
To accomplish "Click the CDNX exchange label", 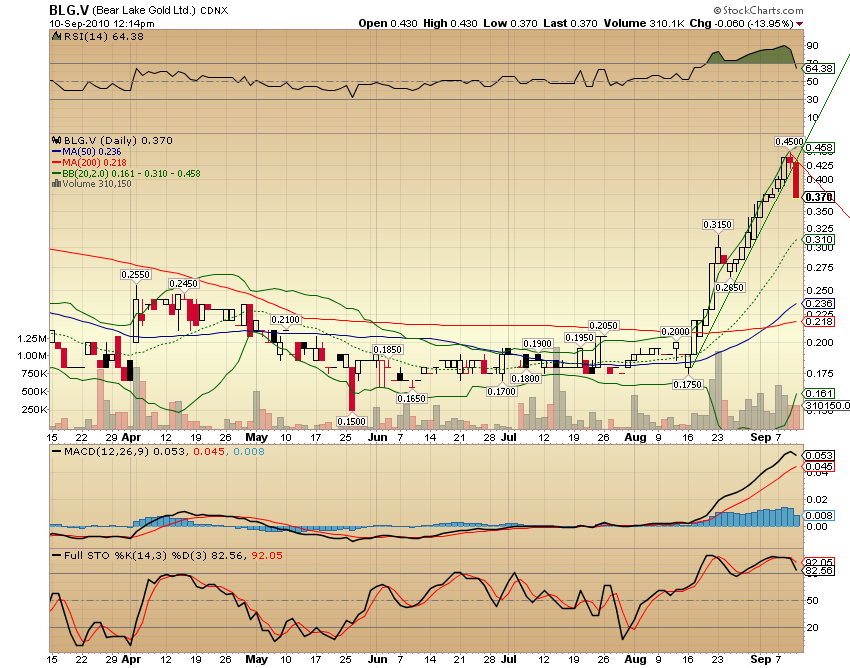I will 214,11.
